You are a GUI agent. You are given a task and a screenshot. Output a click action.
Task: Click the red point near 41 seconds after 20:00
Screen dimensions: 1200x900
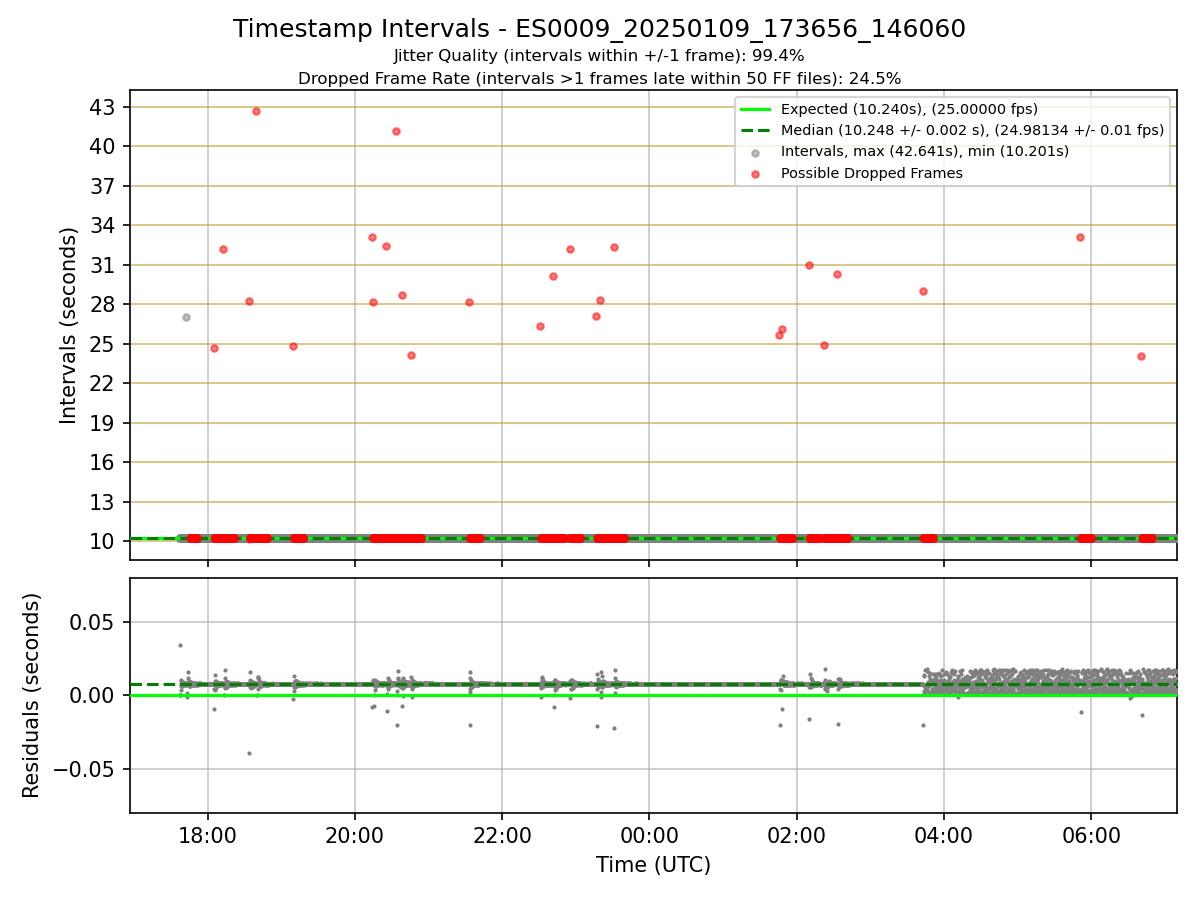[396, 131]
